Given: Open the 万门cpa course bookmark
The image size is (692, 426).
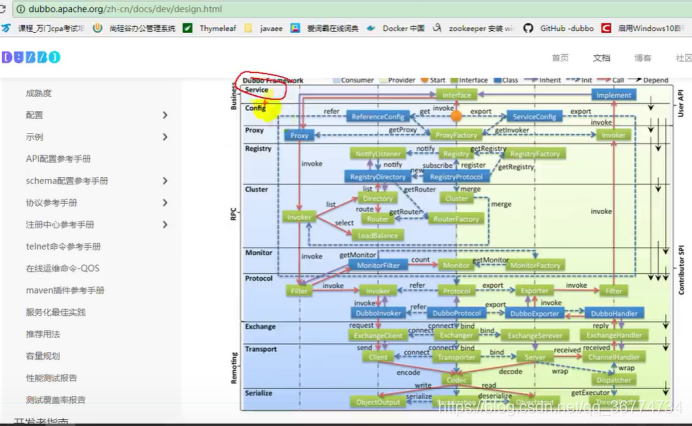Looking at the screenshot, I should 43,28.
